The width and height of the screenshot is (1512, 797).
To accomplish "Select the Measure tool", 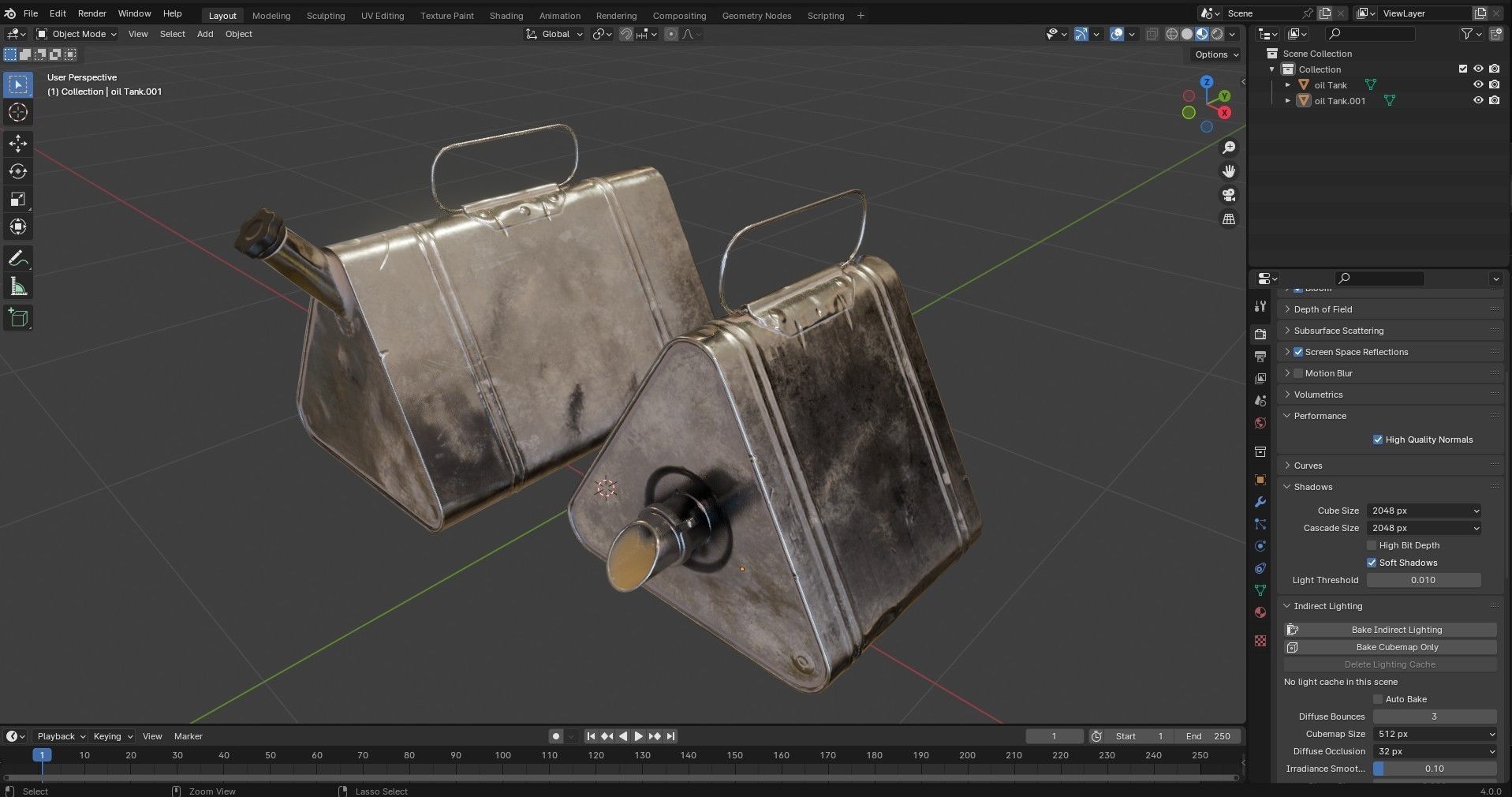I will tap(18, 286).
